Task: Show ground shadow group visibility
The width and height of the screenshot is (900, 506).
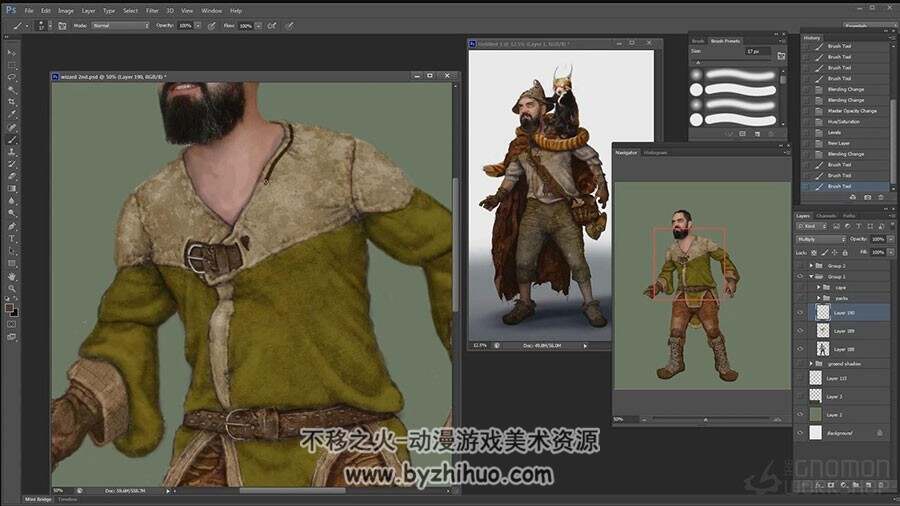Action: coord(800,364)
